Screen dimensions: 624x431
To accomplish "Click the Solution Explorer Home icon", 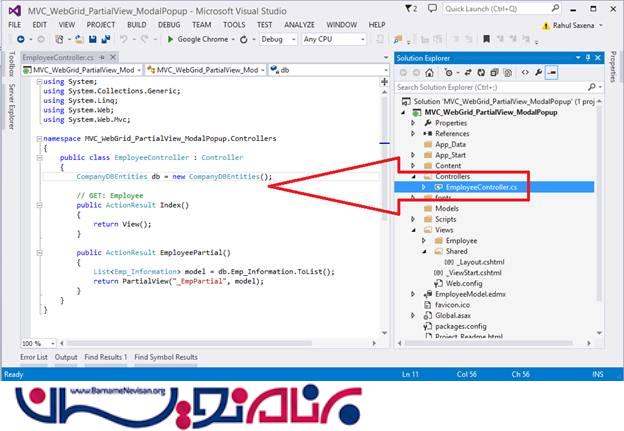I will pos(429,72).
